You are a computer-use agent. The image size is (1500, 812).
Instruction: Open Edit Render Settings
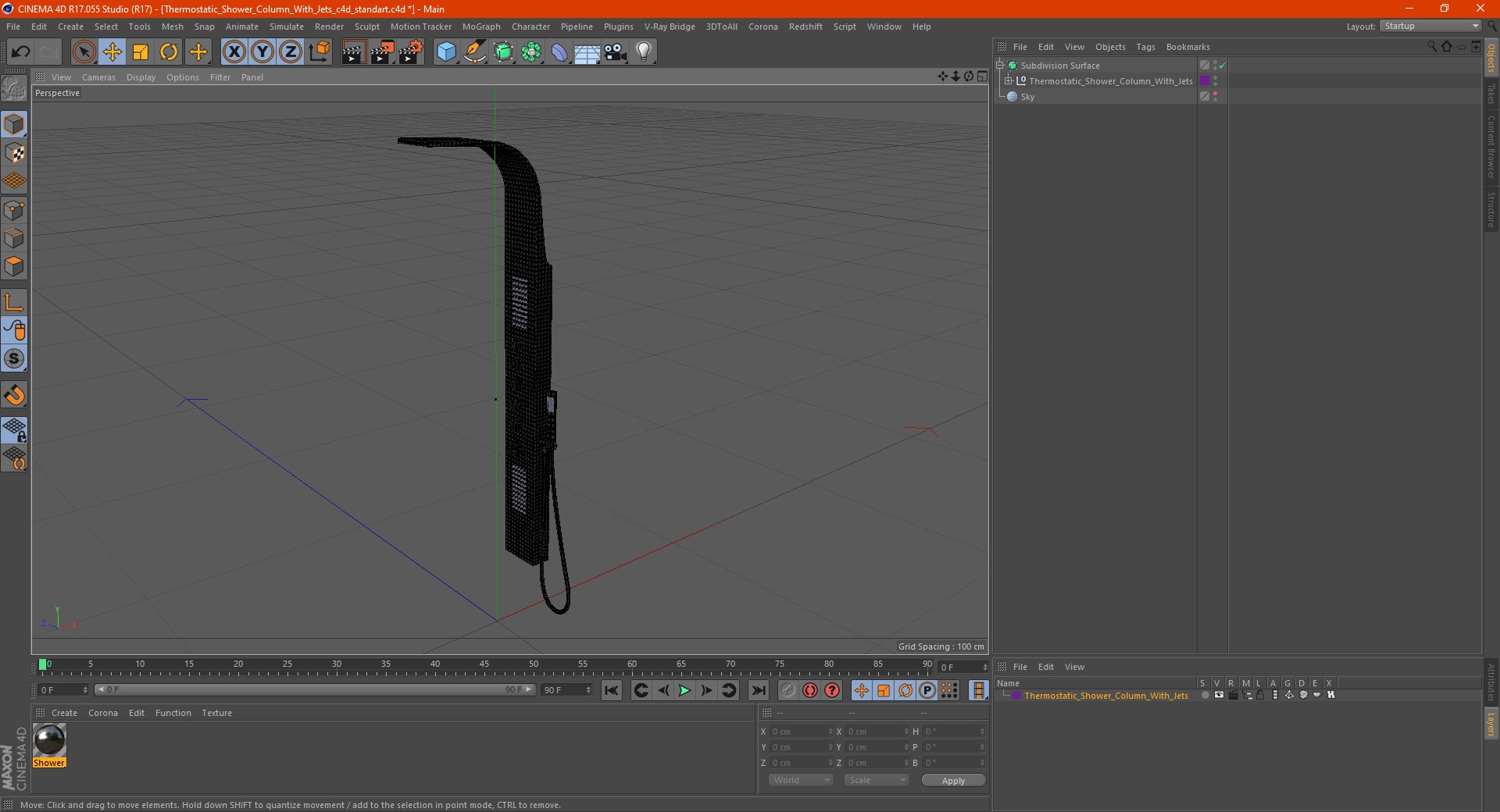pos(411,52)
